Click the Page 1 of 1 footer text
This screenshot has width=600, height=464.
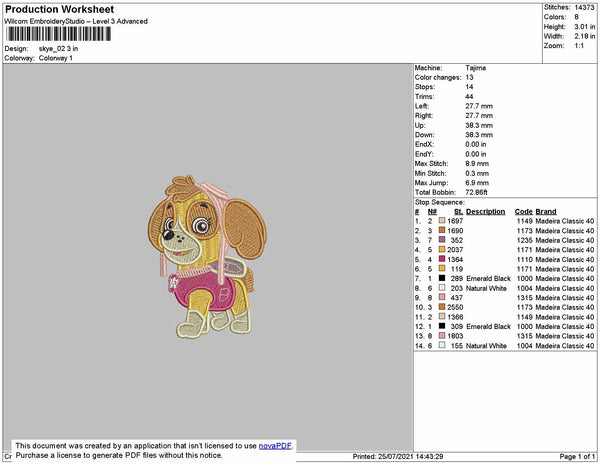tap(577, 456)
